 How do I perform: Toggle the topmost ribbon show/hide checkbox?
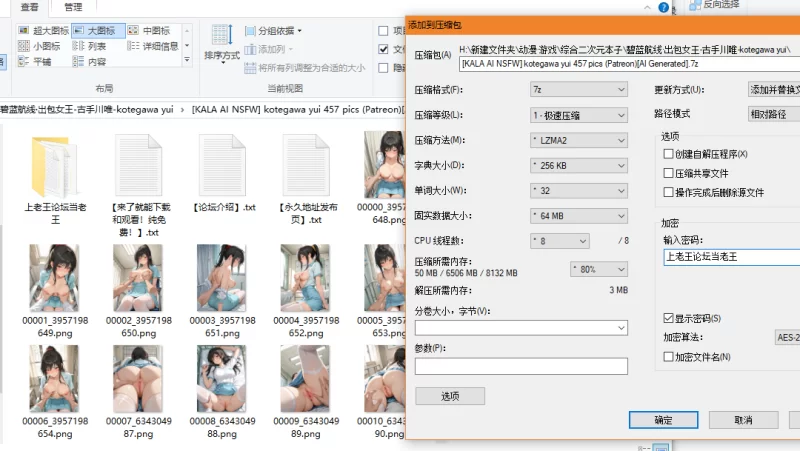pyautogui.click(x=383, y=31)
